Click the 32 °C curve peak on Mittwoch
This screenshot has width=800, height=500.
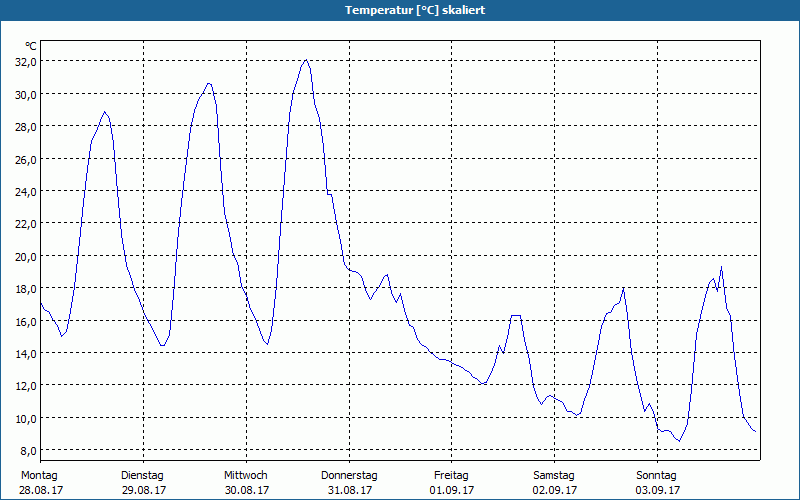[306, 60]
